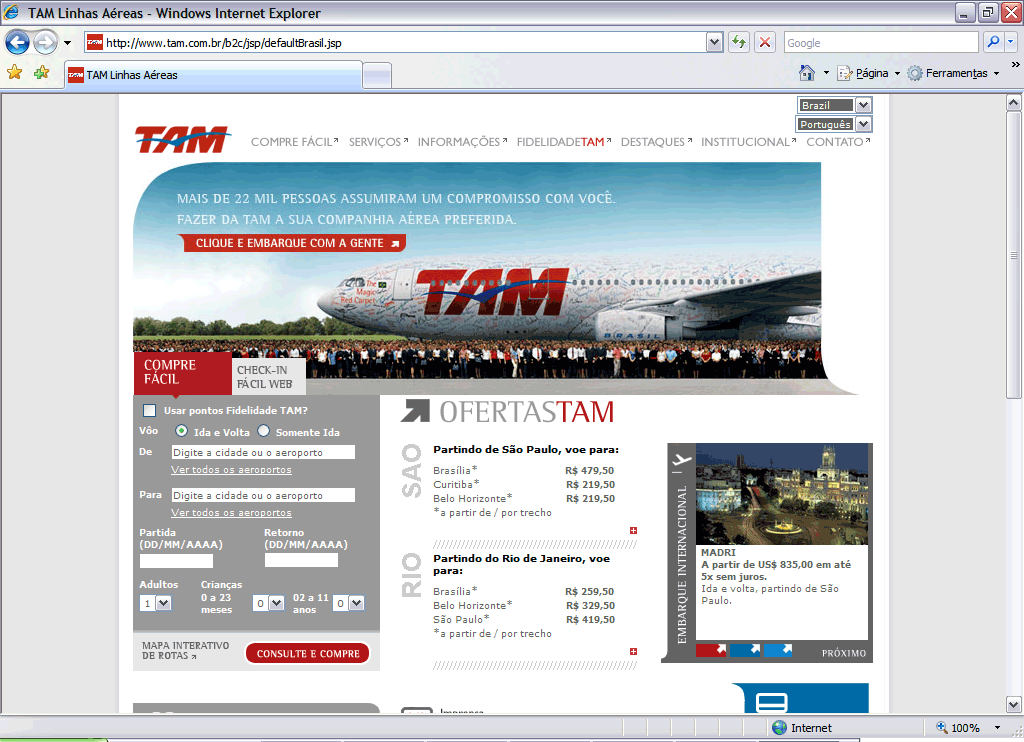Click the Madri night city photo
This screenshot has height=742, width=1024.
[782, 494]
